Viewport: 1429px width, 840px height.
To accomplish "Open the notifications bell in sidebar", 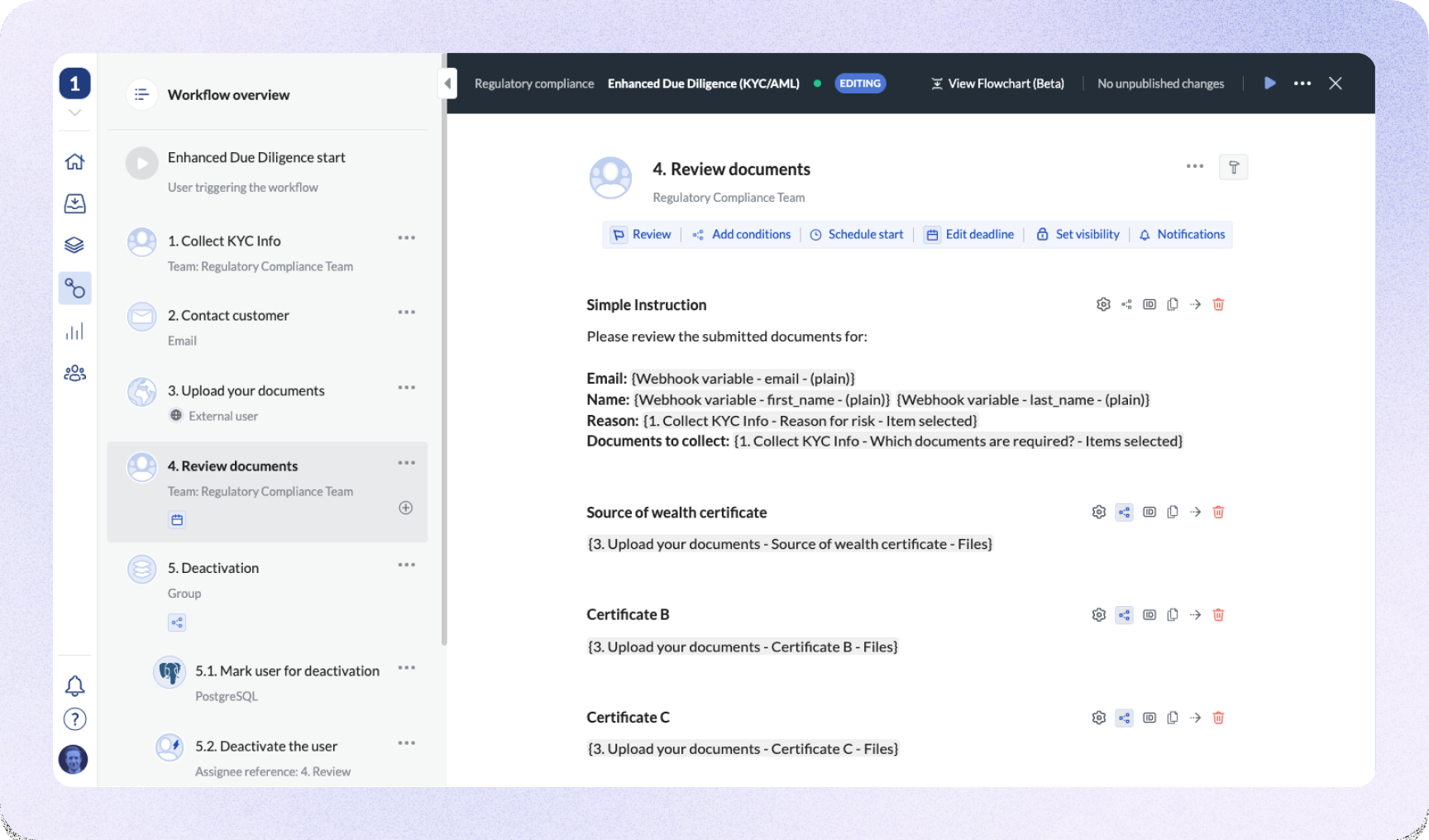I will [74, 685].
